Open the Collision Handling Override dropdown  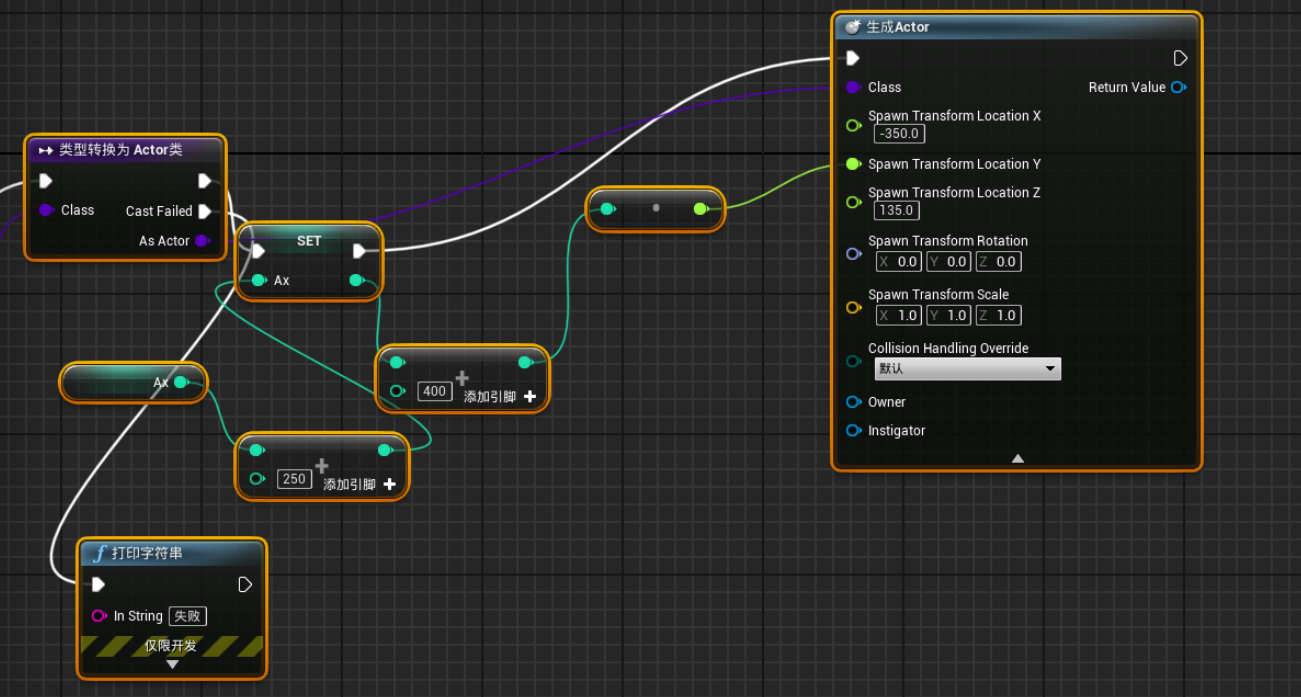[x=967, y=369]
